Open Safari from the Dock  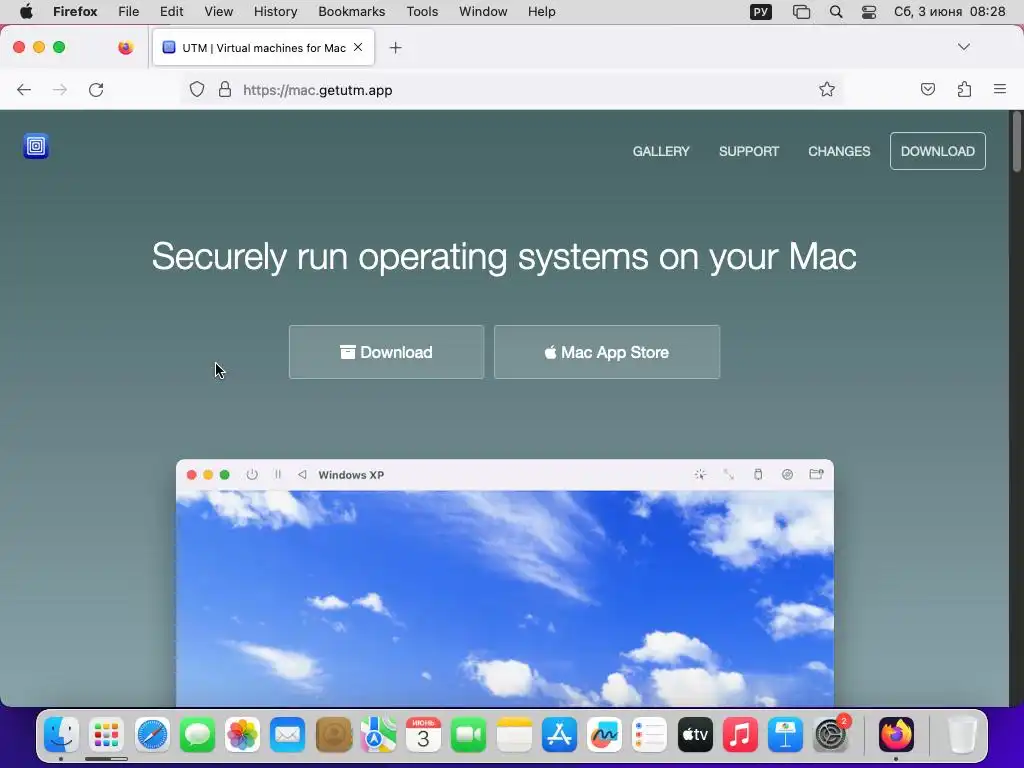[152, 735]
